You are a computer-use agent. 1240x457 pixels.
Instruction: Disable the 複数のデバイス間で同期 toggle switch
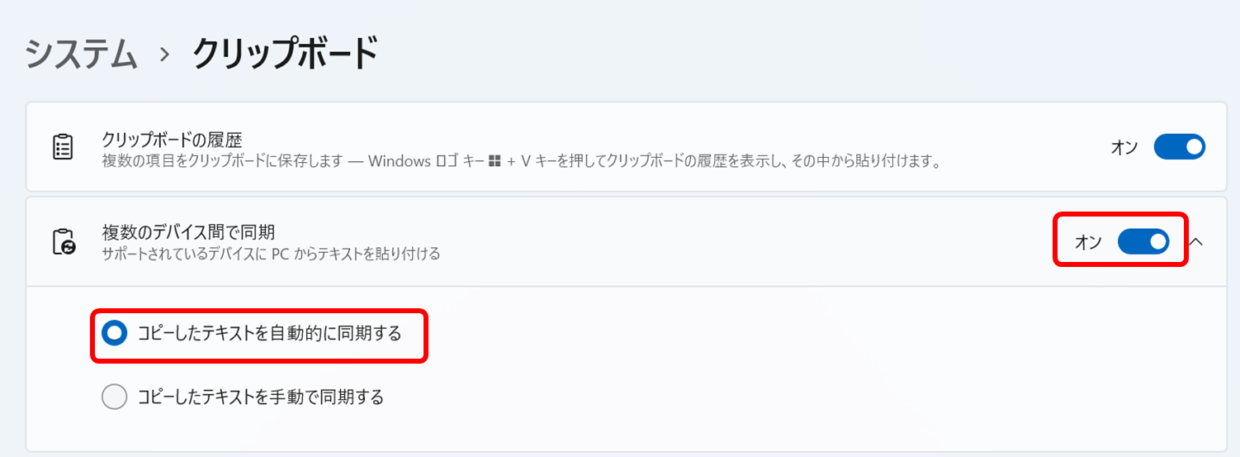(x=1143, y=242)
